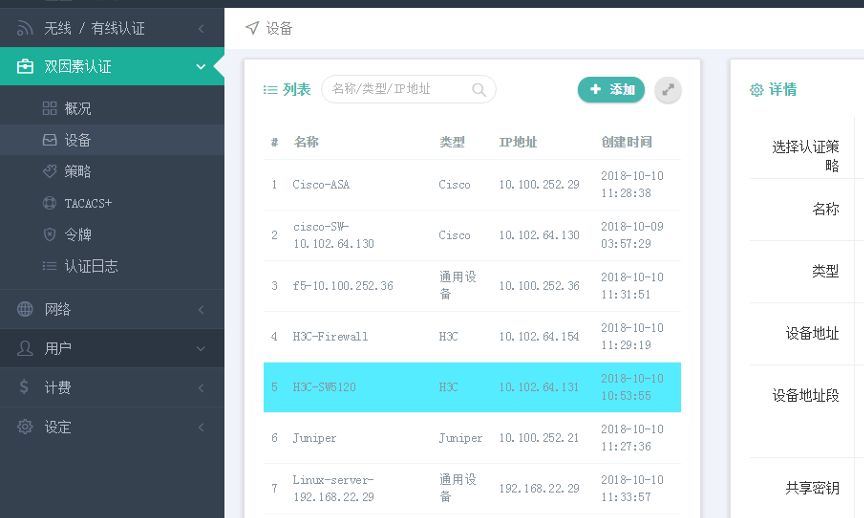The height and width of the screenshot is (518, 864).
Task: Click the gear icon beside 设定
Action: coord(25,427)
